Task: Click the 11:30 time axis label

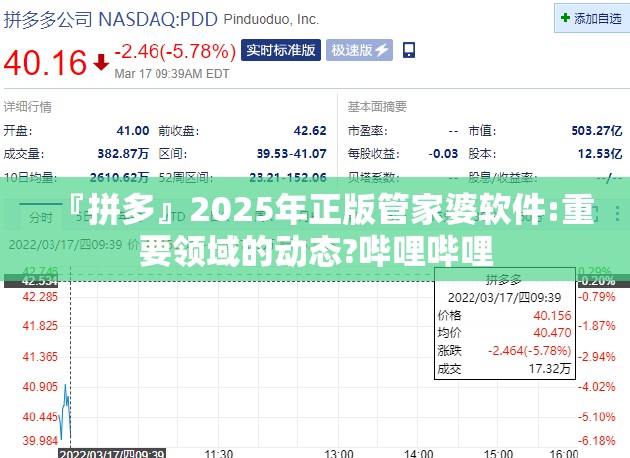Action: pyautogui.click(x=219, y=454)
